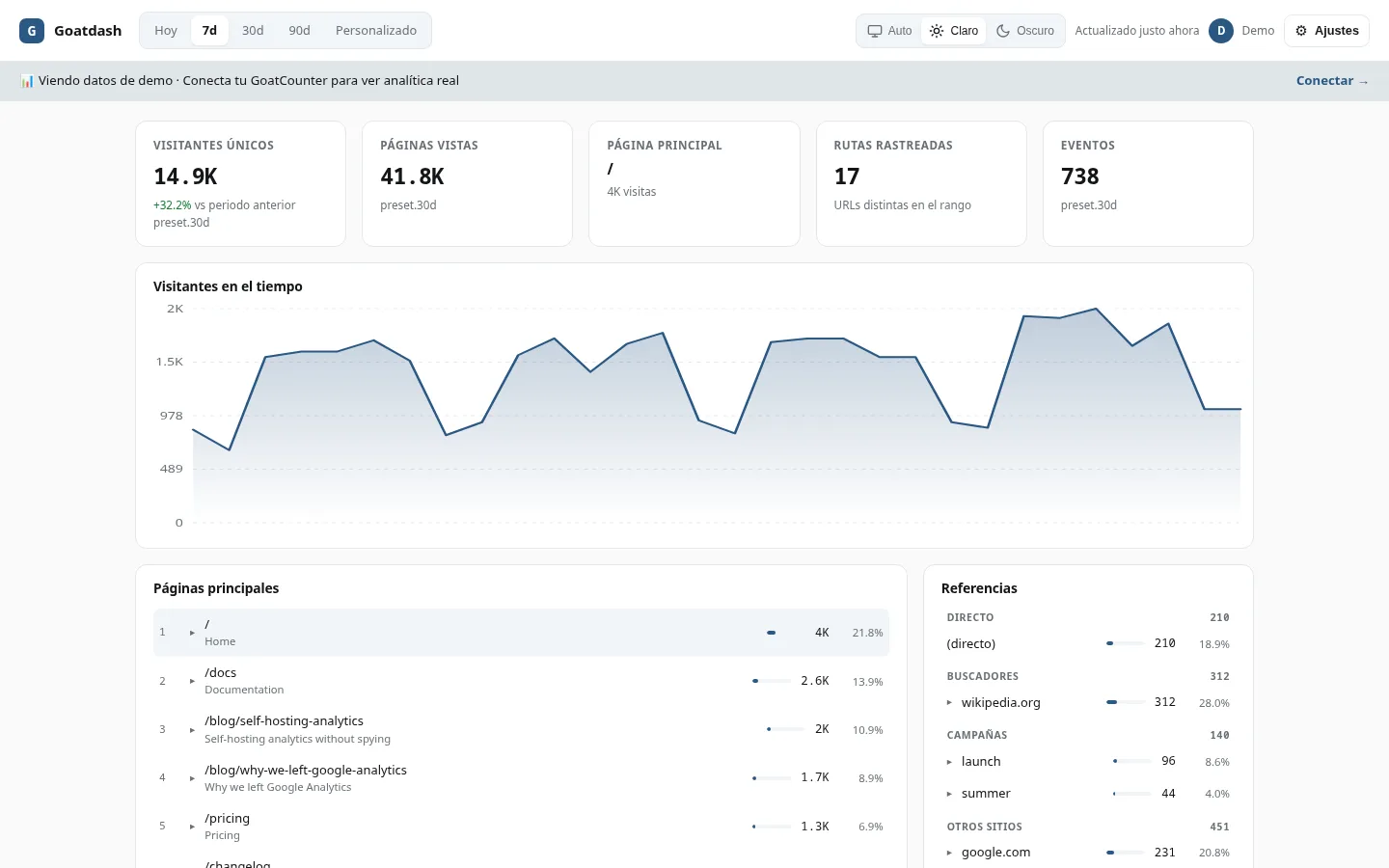
Task: Click the '+32.2%' change value
Action: coord(173,205)
